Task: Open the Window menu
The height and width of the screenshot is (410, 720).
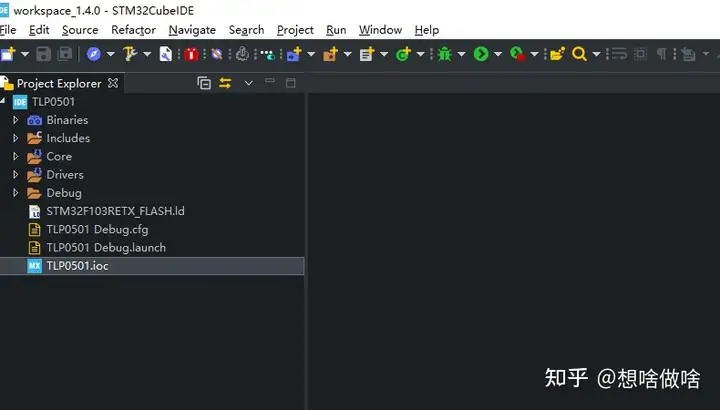Action: [380, 30]
